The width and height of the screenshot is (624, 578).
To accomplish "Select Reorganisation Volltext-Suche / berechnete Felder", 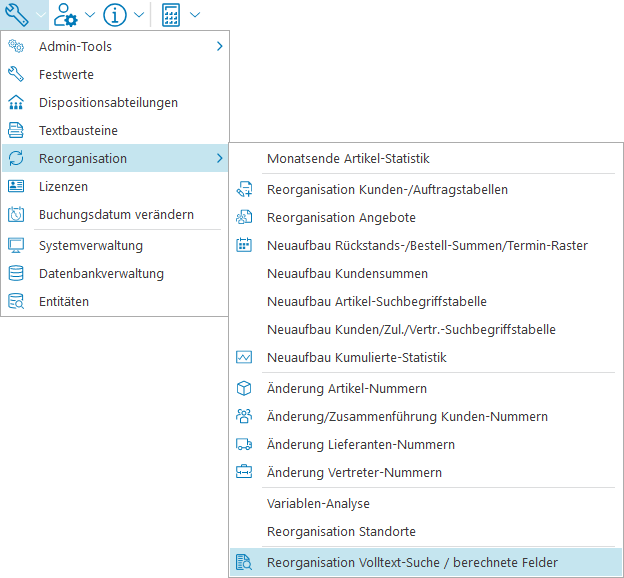I will tap(412, 563).
